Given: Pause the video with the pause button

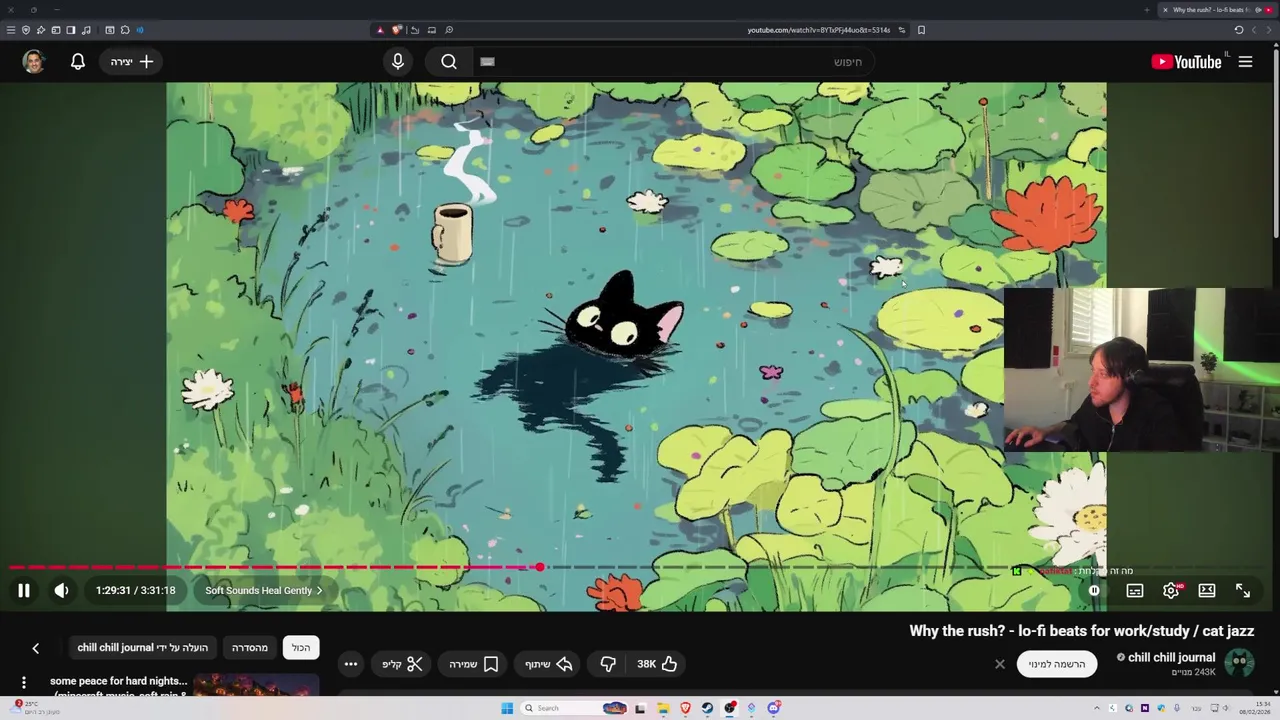Looking at the screenshot, I should tap(24, 591).
